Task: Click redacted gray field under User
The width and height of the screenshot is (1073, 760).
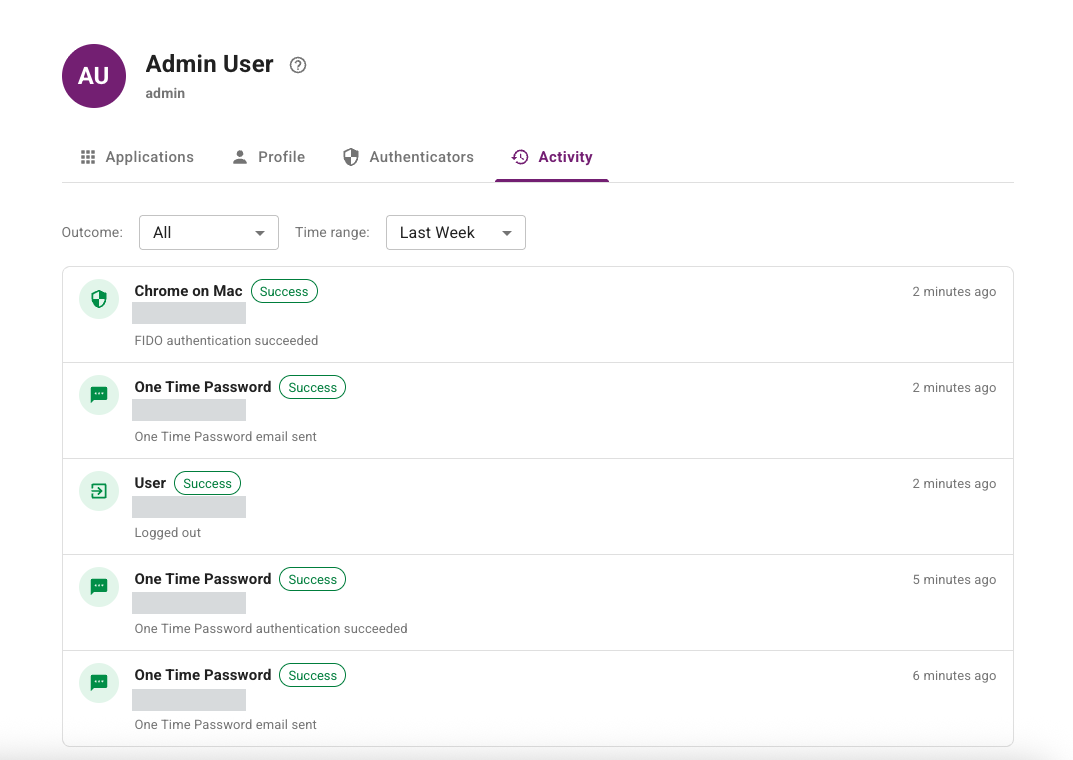Action: (189, 507)
